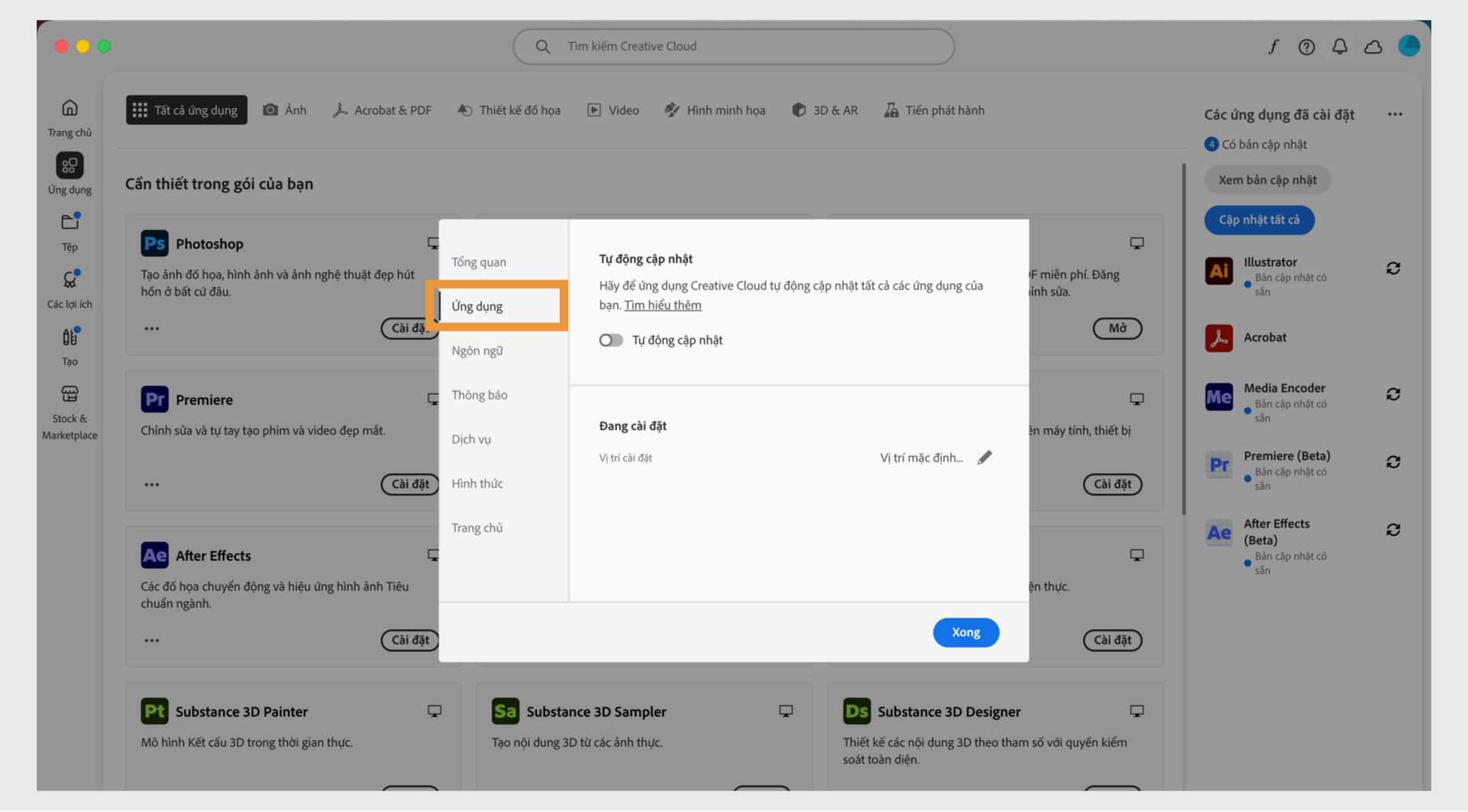
Task: Click Cài đặt button on Premiere card
Action: tap(410, 485)
